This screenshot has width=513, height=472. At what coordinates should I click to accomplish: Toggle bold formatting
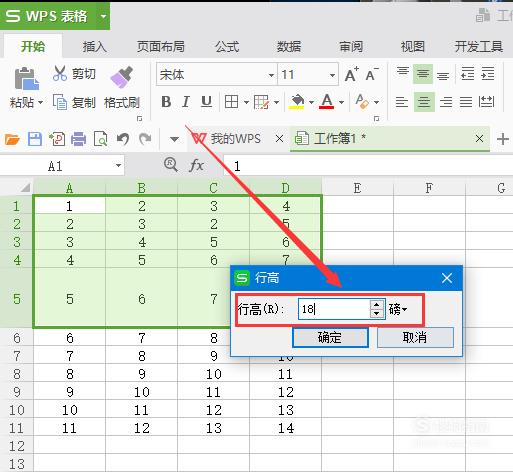(x=166, y=102)
